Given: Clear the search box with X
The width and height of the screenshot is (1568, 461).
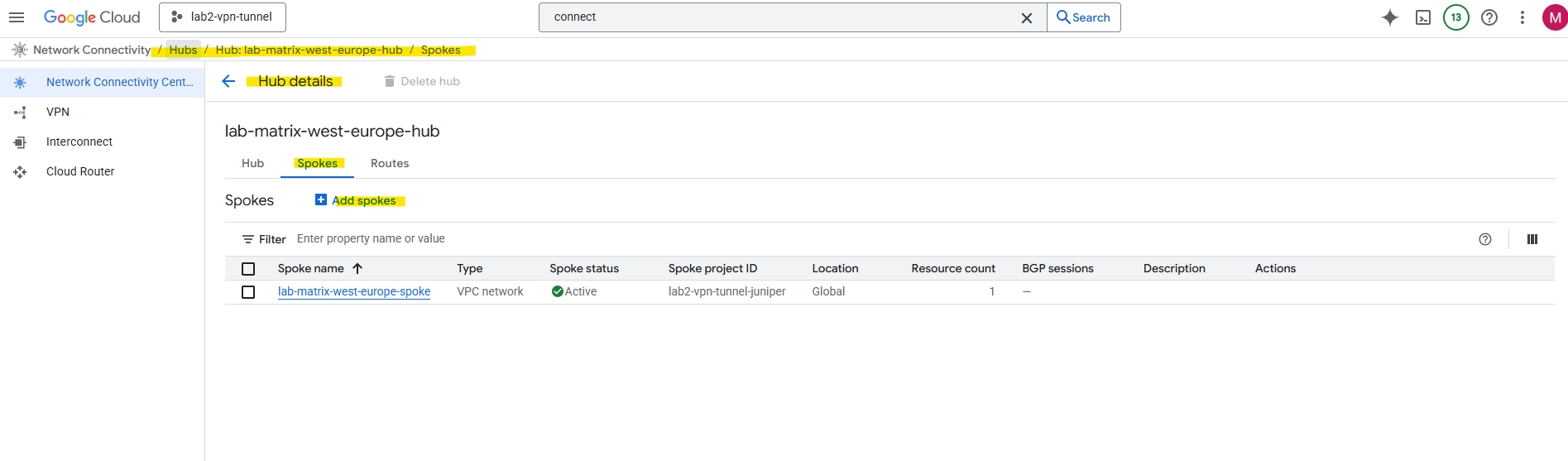Looking at the screenshot, I should click(1027, 17).
